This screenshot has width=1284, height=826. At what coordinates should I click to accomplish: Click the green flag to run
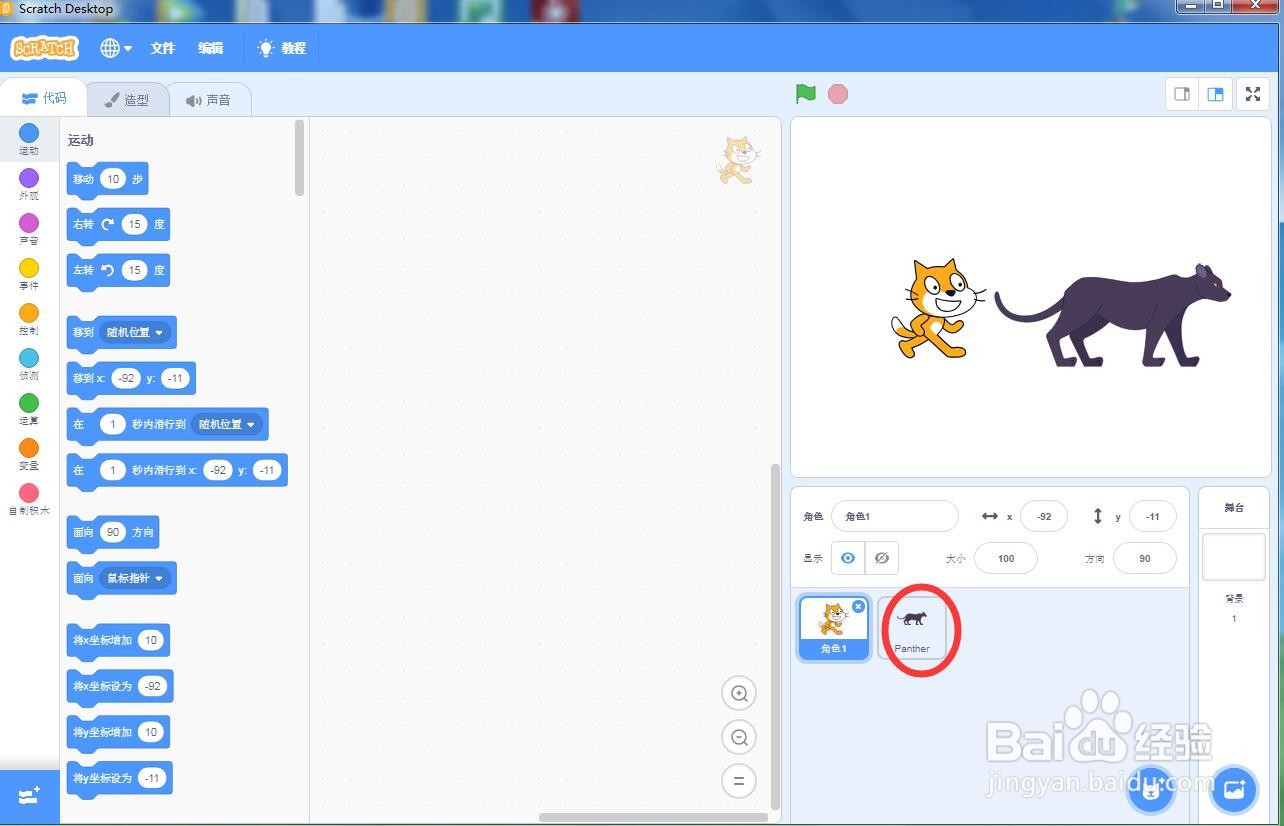[806, 94]
